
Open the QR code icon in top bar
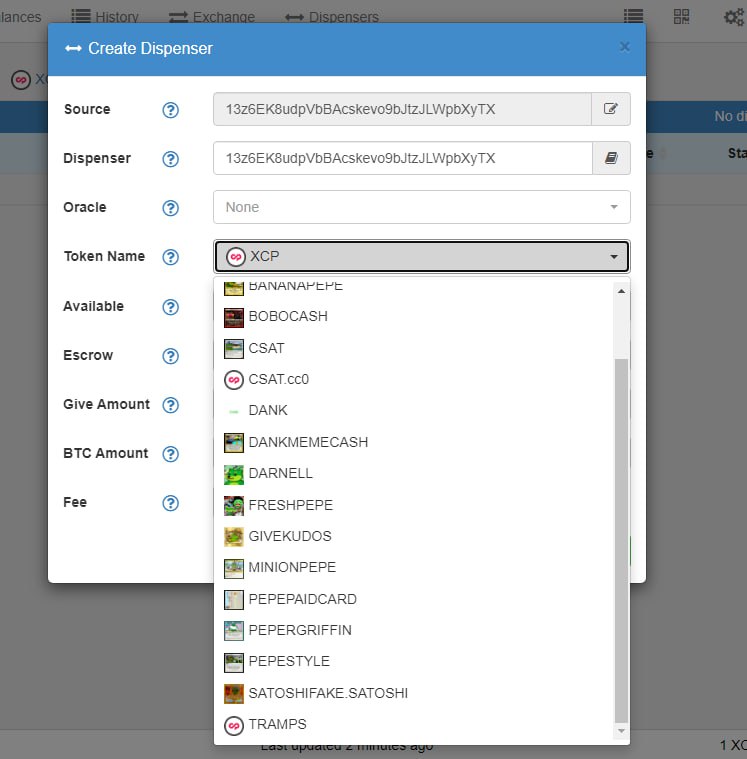(681, 16)
